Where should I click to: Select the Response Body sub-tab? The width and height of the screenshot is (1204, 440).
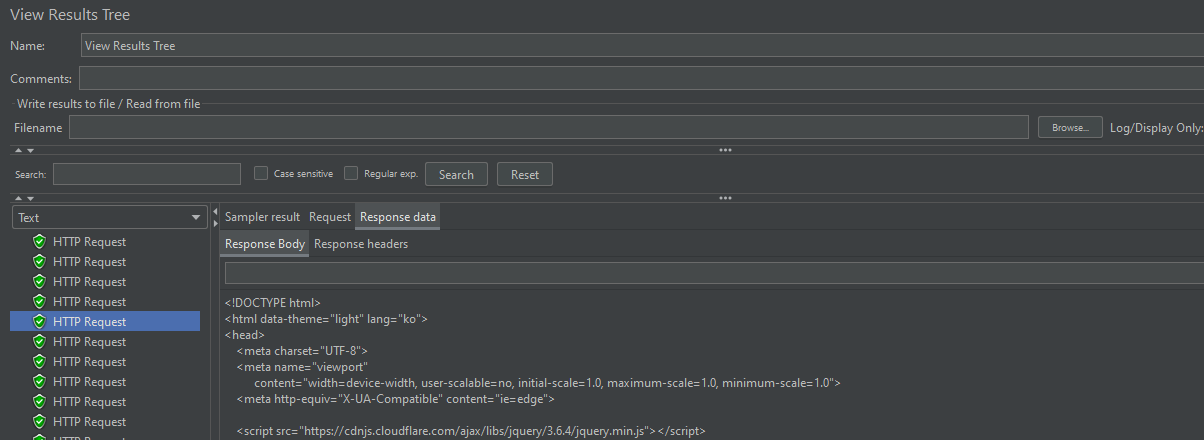[265, 244]
